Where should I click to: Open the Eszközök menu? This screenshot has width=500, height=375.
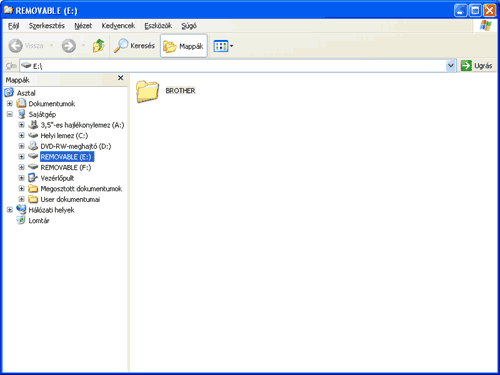pos(158,26)
